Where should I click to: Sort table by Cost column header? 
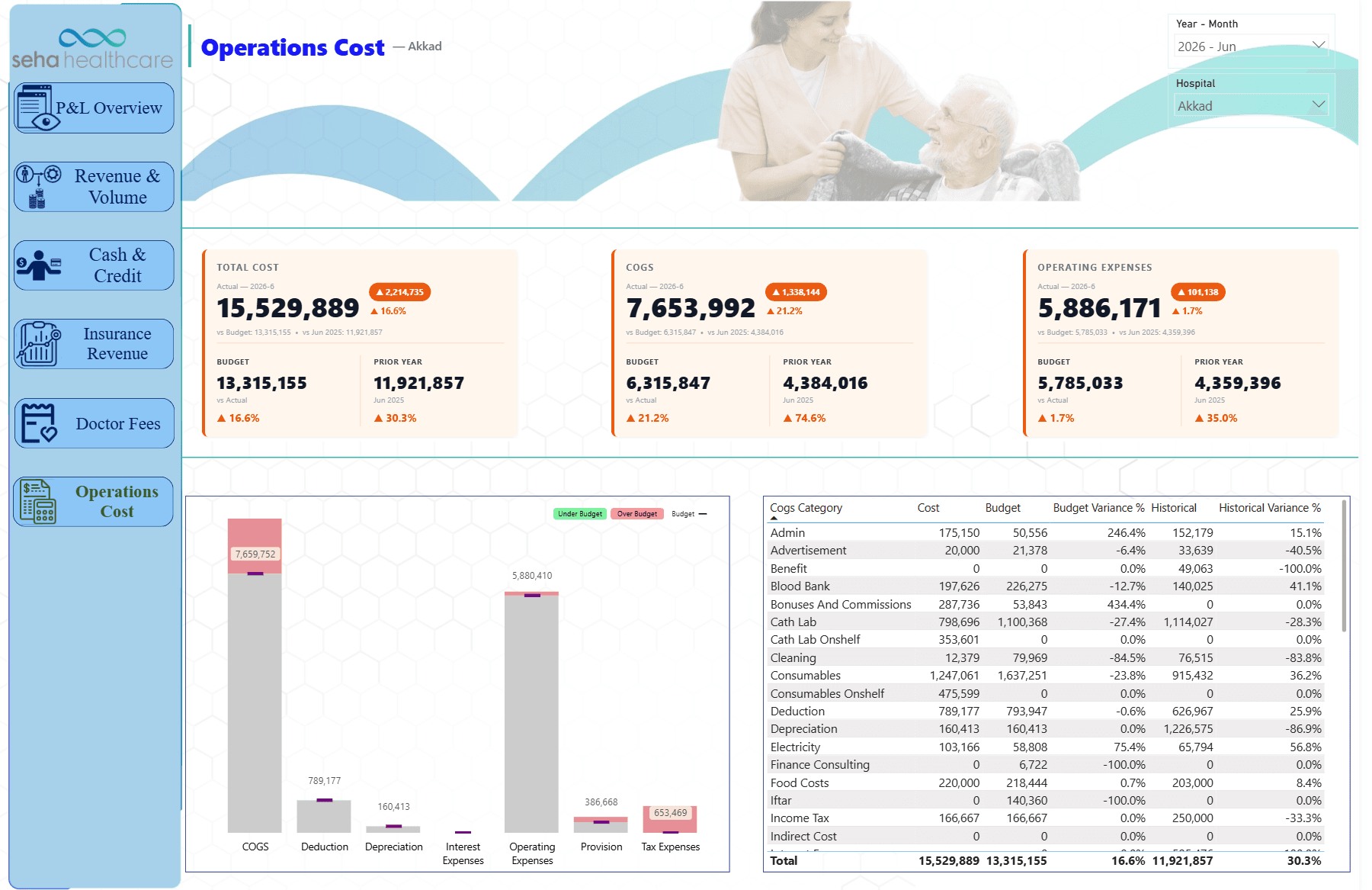pyautogui.click(x=928, y=508)
